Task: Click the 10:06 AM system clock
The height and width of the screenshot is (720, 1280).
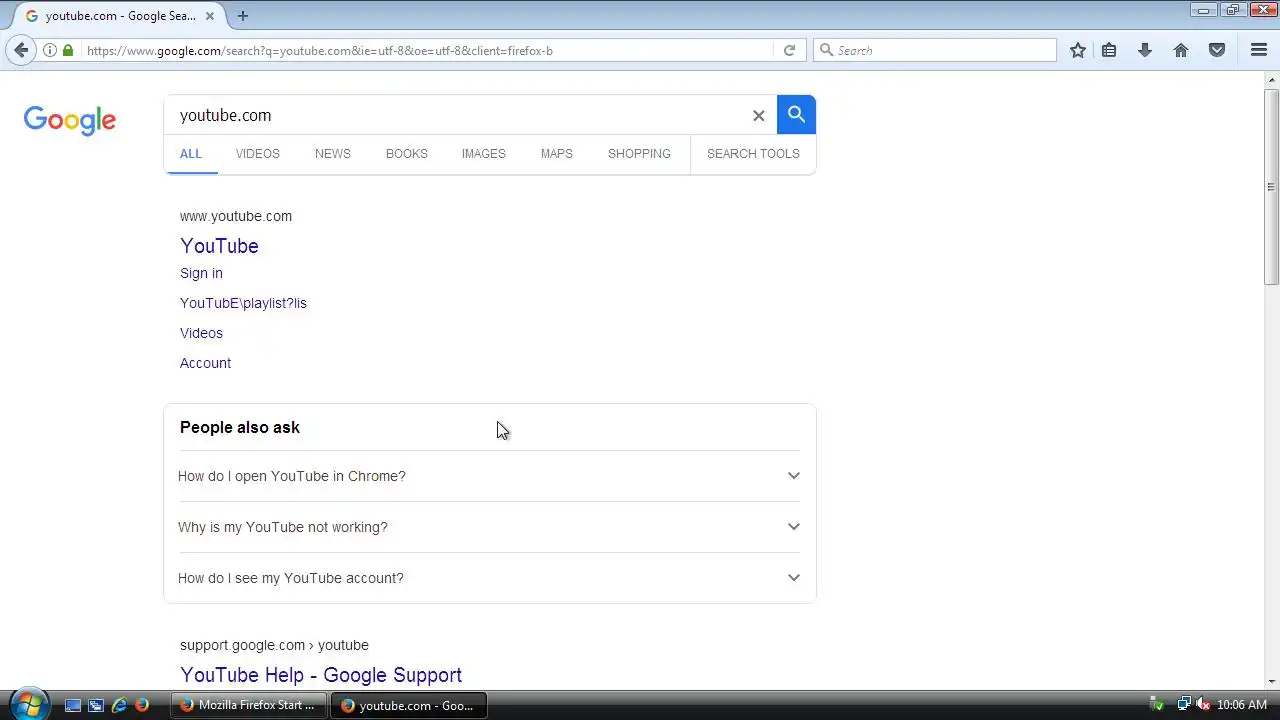Action: [1242, 705]
